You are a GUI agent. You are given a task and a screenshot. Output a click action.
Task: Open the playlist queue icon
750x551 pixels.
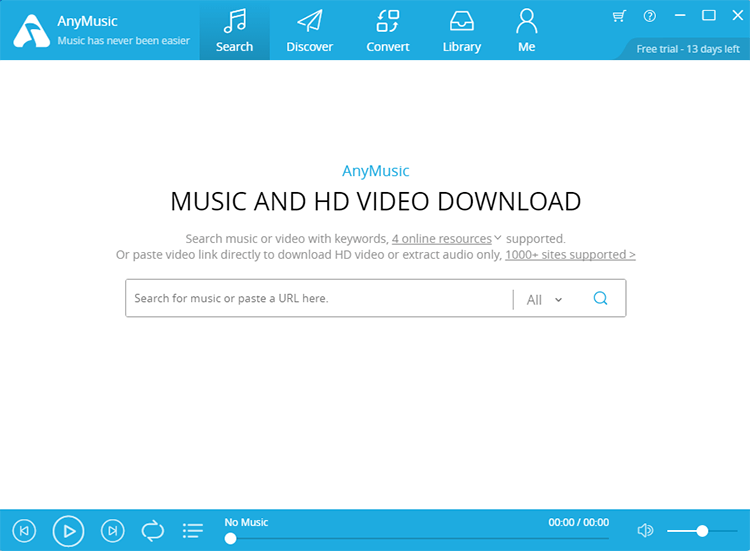click(193, 530)
